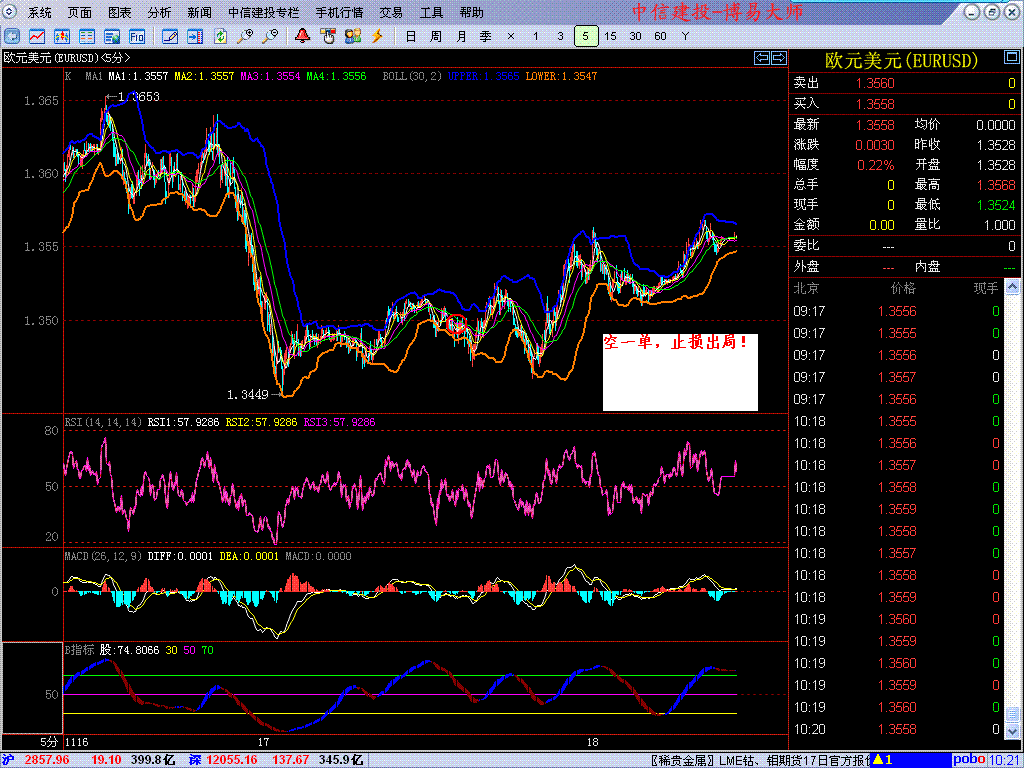Click the first magnifier zoom icon
The width and height of the screenshot is (1024, 768).
coord(245,36)
